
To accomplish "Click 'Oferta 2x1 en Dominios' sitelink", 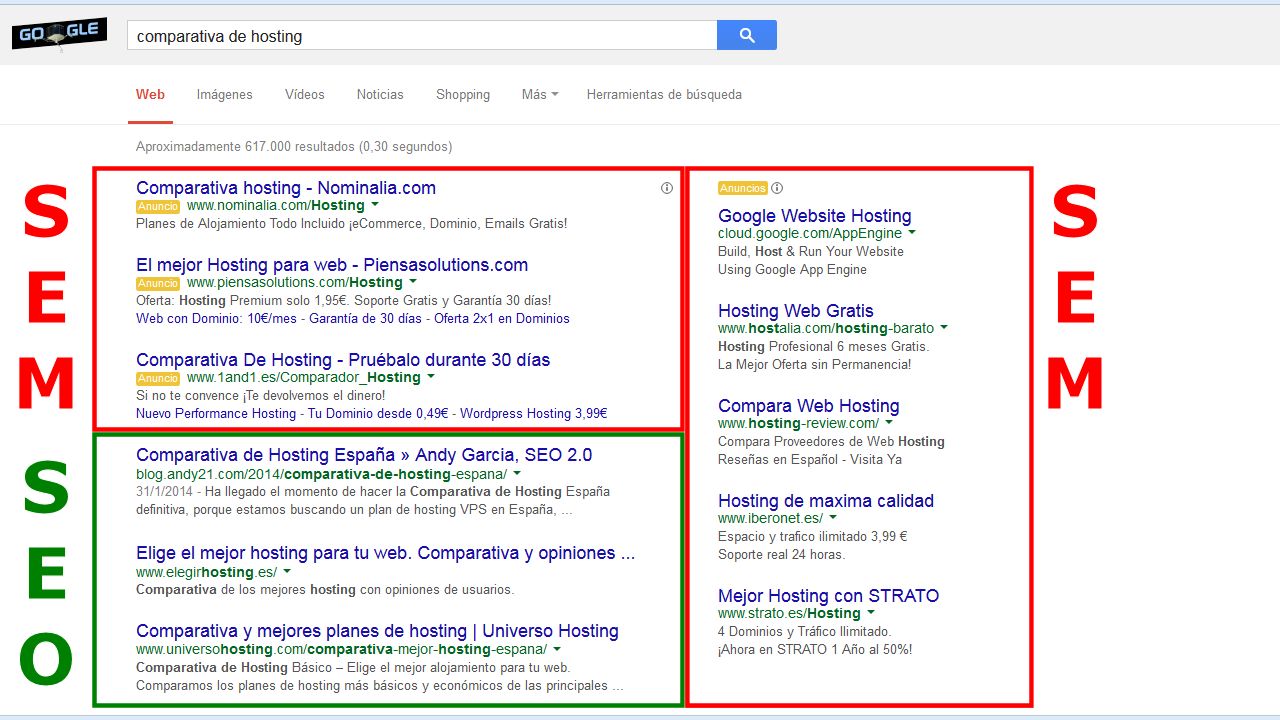I will (x=502, y=319).
